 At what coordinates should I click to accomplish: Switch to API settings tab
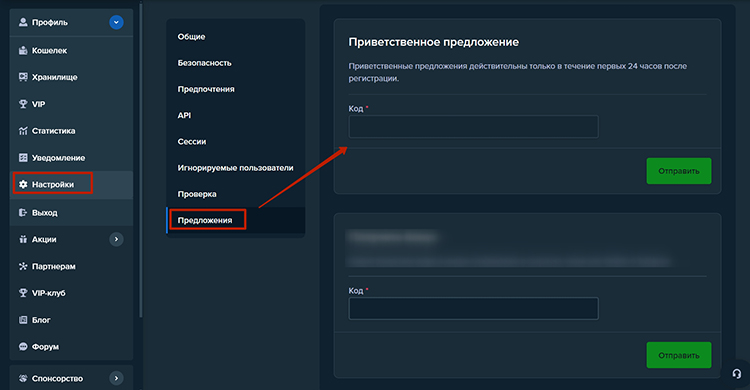[x=236, y=115]
